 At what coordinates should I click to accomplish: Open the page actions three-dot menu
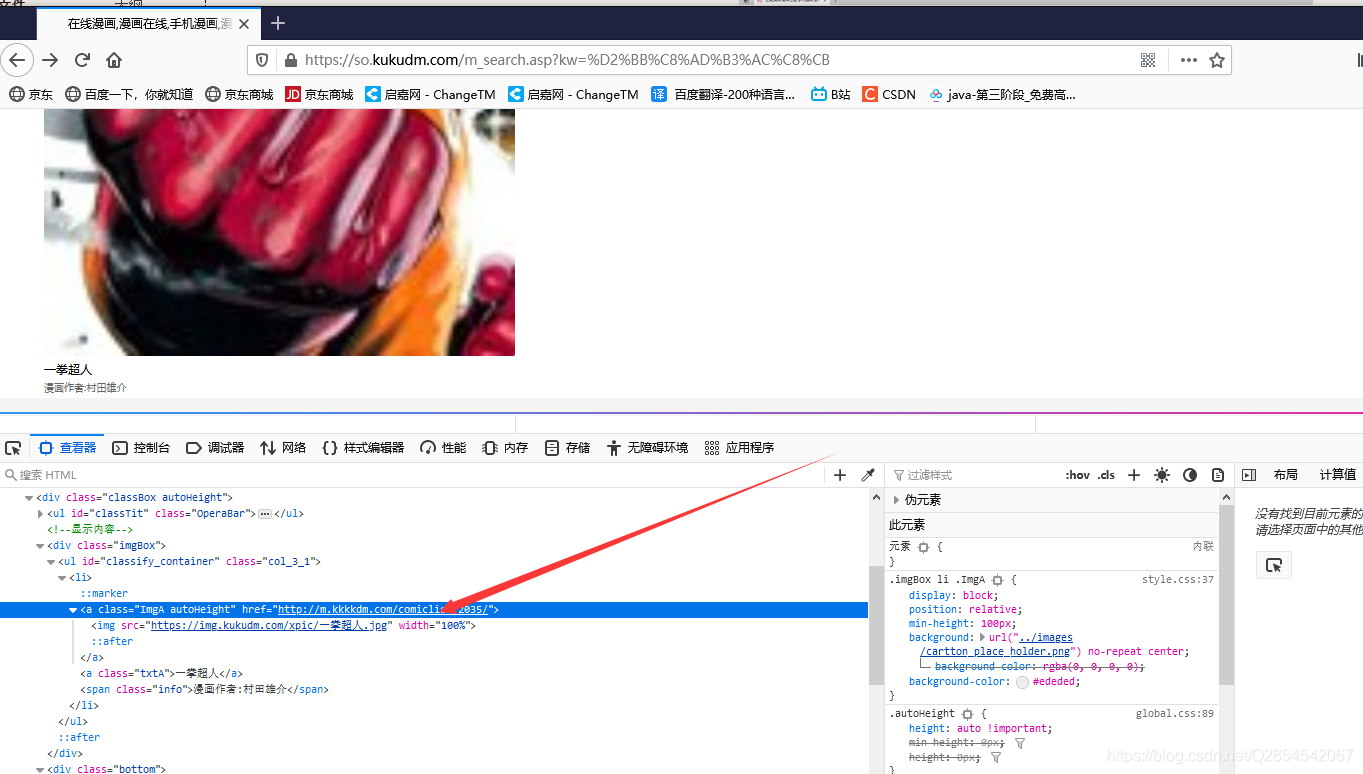1188,60
